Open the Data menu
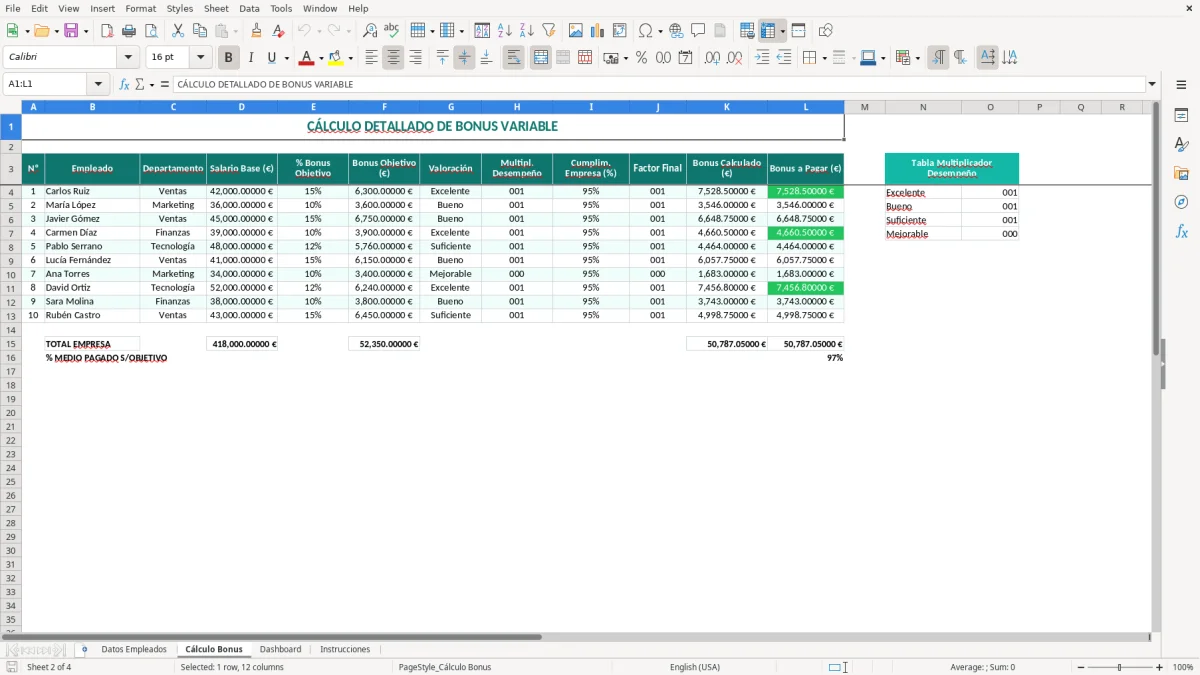This screenshot has height=675, width=1200. [249, 8]
